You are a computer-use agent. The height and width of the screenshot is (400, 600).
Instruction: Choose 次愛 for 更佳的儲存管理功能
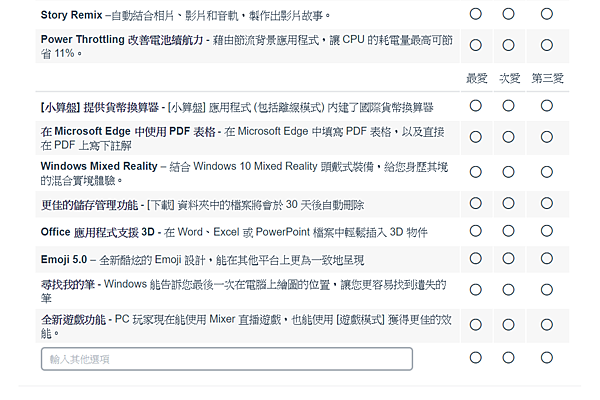509,204
